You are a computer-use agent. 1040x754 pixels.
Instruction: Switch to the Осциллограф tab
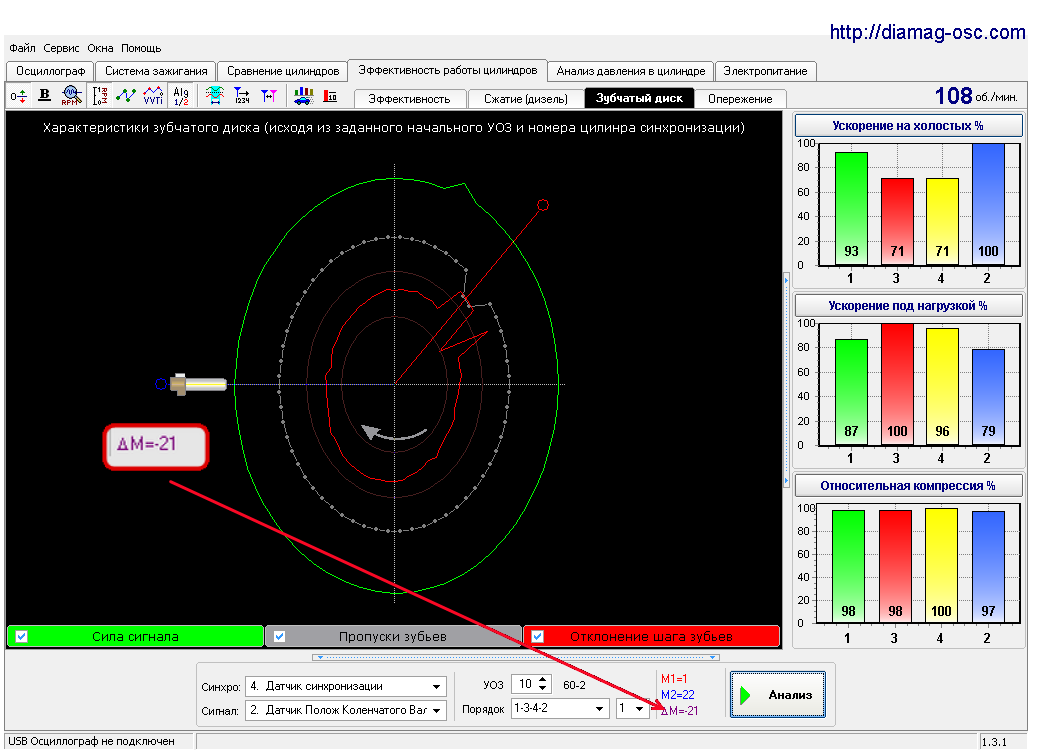click(50, 71)
